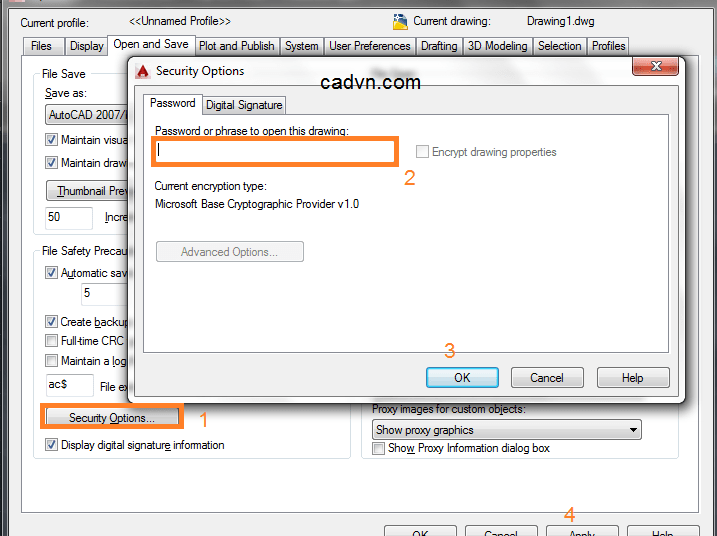Click the incremental save percentage field
The image size is (717, 536).
pyautogui.click(x=69, y=218)
